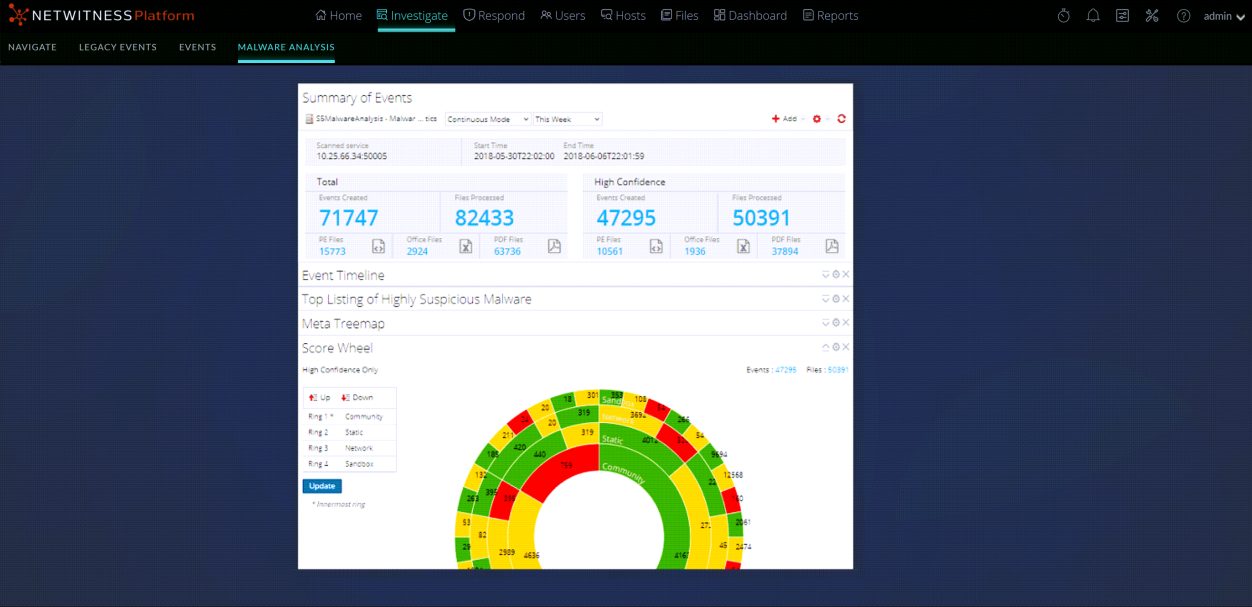Click the red 759 segment on score wheel

[x=566, y=465]
